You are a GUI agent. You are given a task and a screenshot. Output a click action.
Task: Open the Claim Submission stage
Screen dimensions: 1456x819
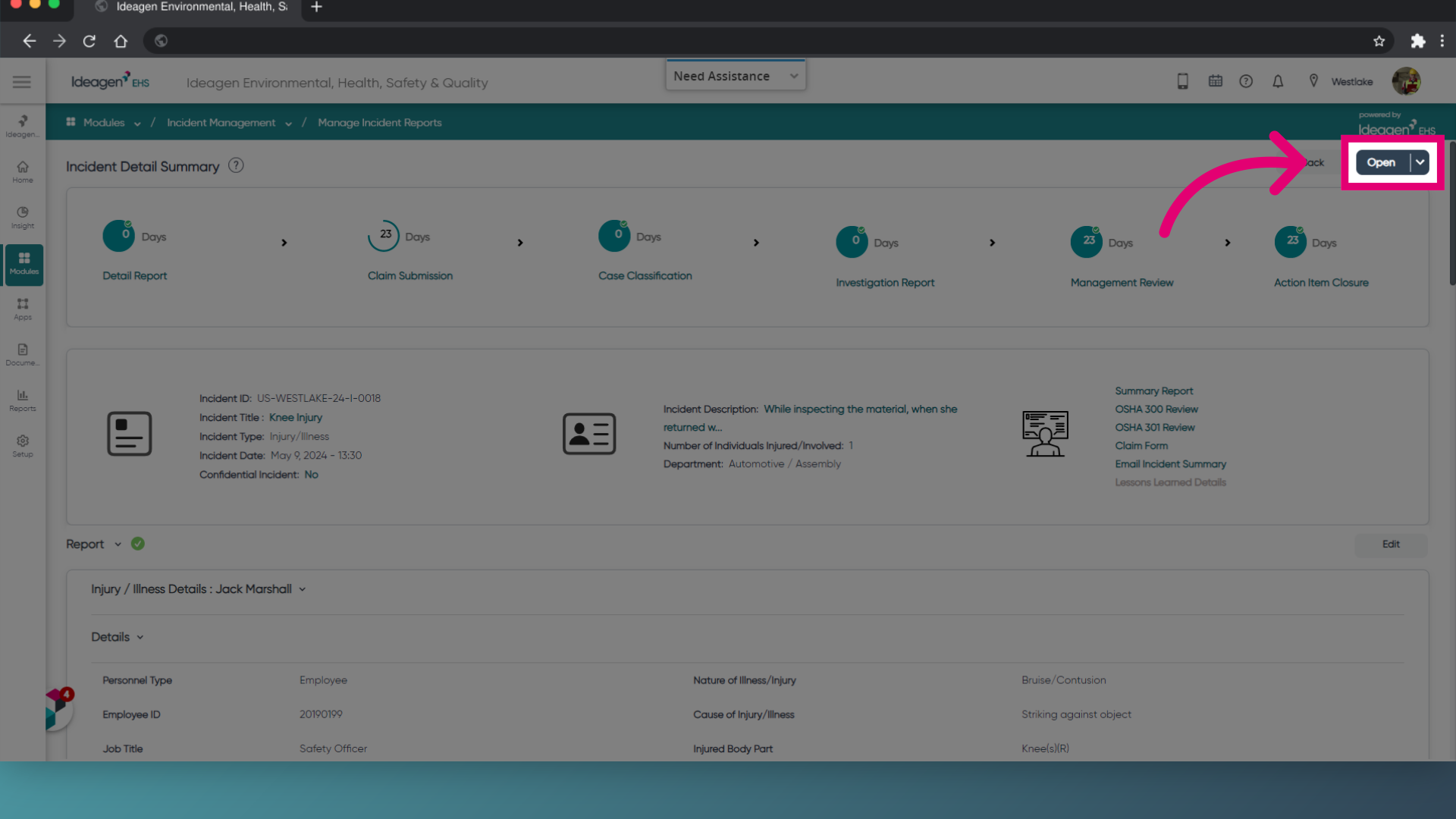click(x=410, y=276)
